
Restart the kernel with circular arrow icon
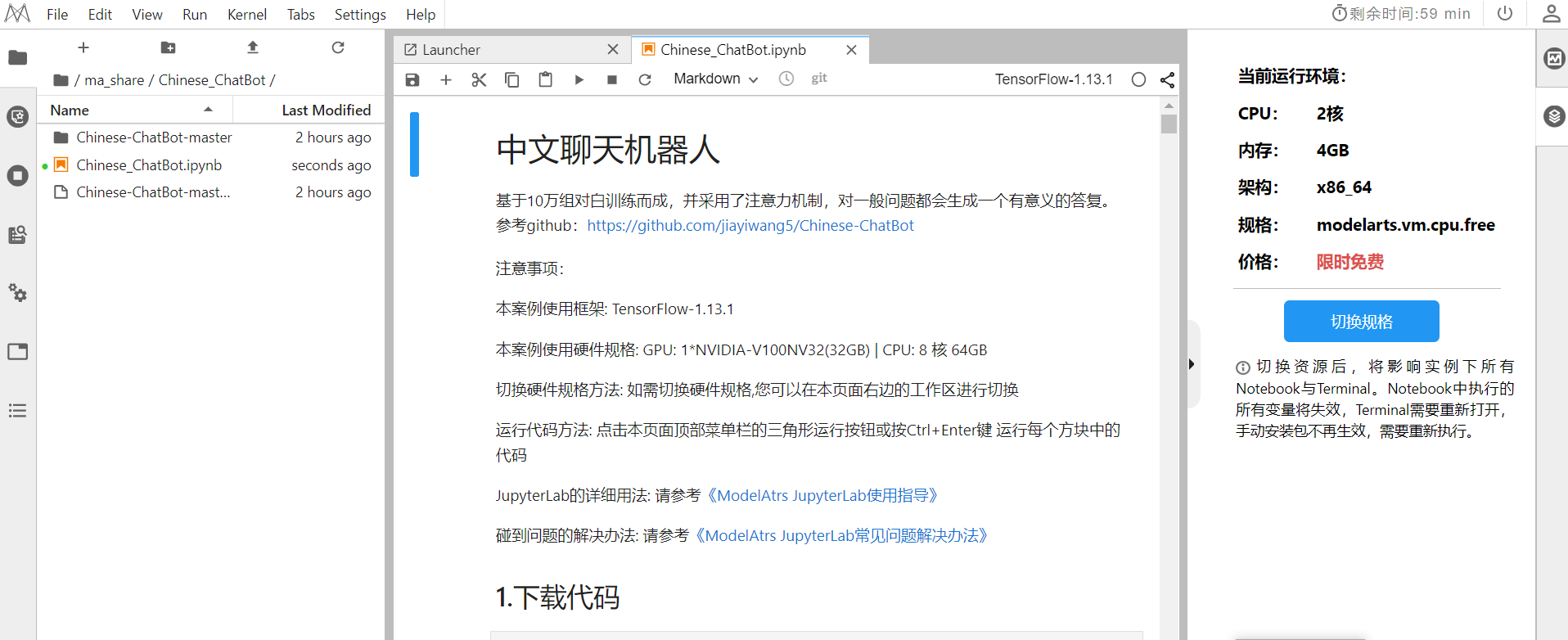pos(645,79)
